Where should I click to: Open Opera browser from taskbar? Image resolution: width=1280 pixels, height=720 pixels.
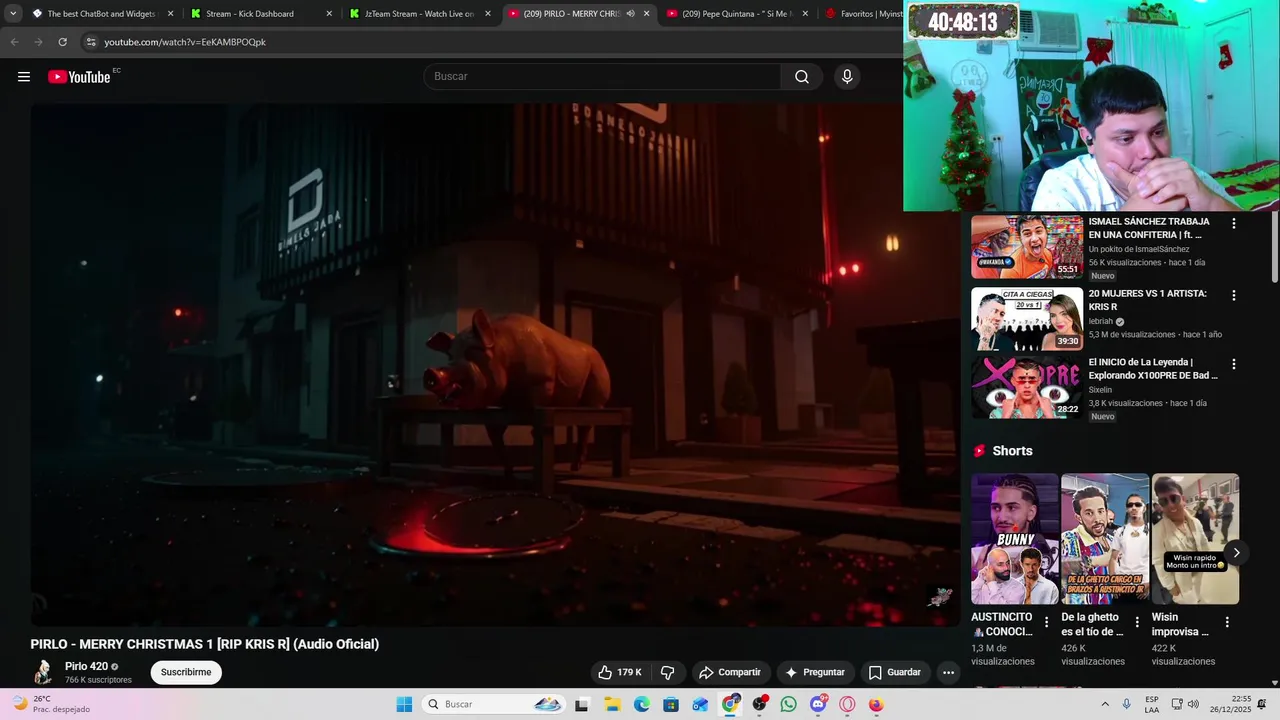(847, 704)
